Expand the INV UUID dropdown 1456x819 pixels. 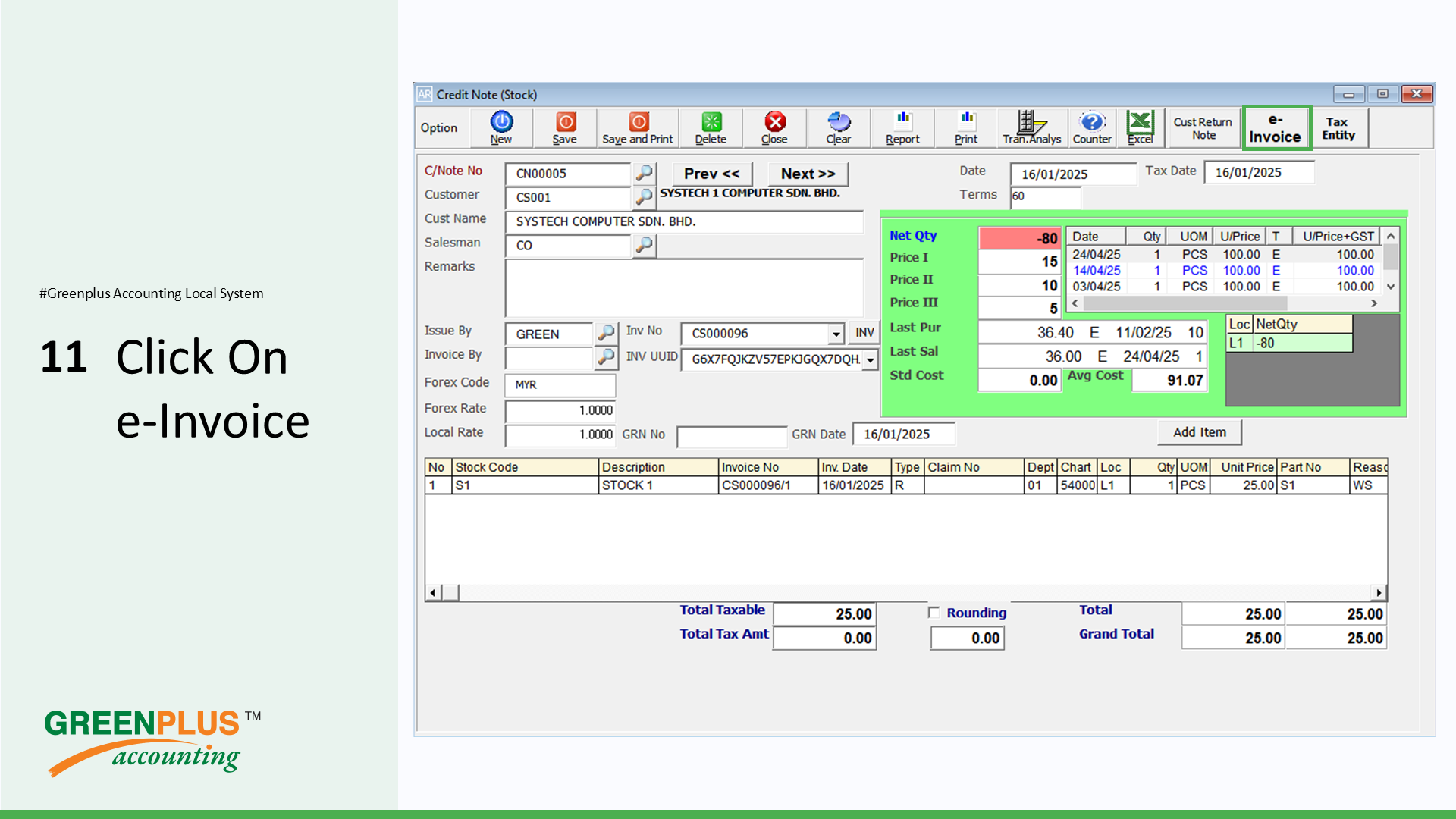pyautogui.click(x=871, y=359)
